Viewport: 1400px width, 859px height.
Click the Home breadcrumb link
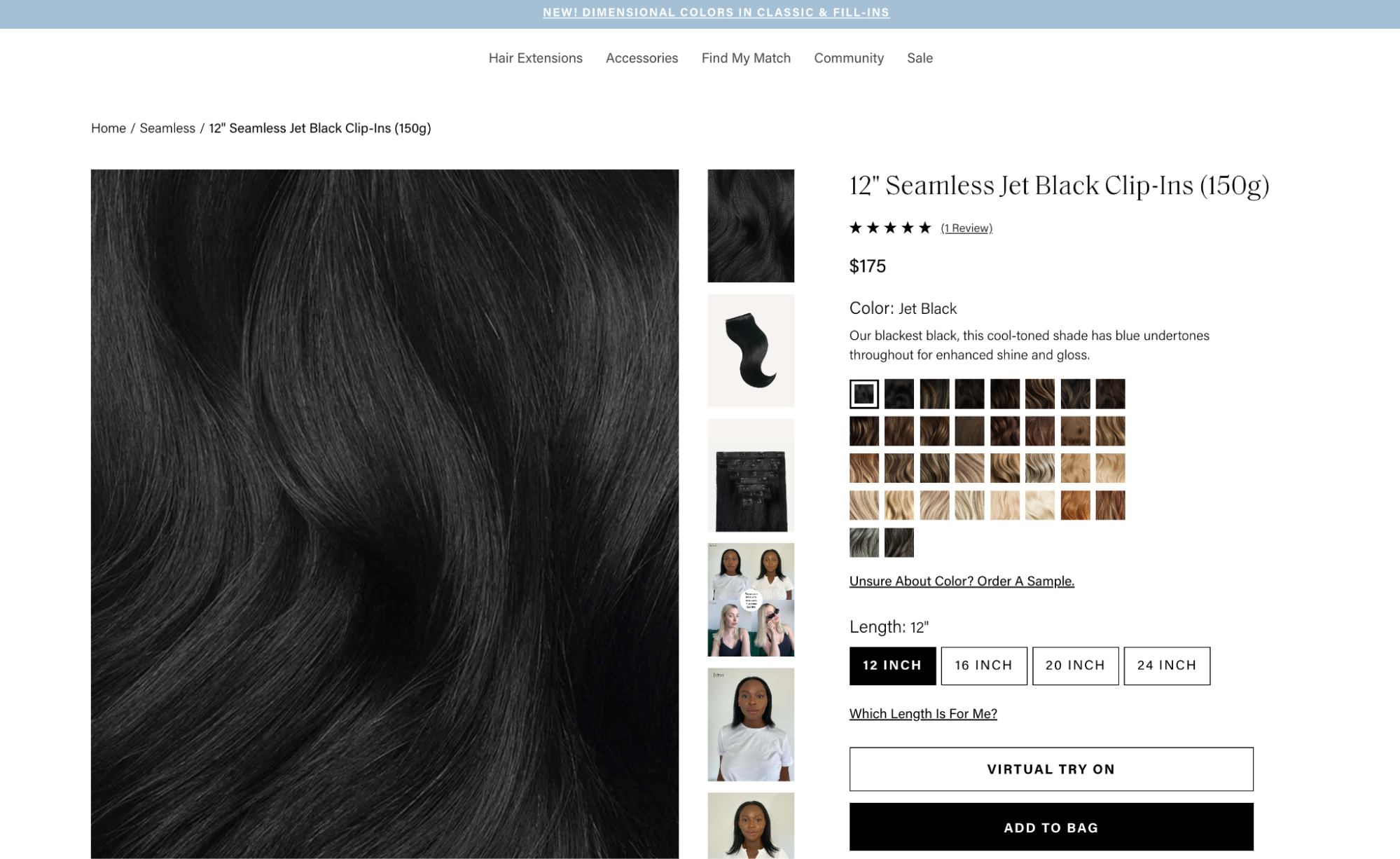tap(107, 128)
